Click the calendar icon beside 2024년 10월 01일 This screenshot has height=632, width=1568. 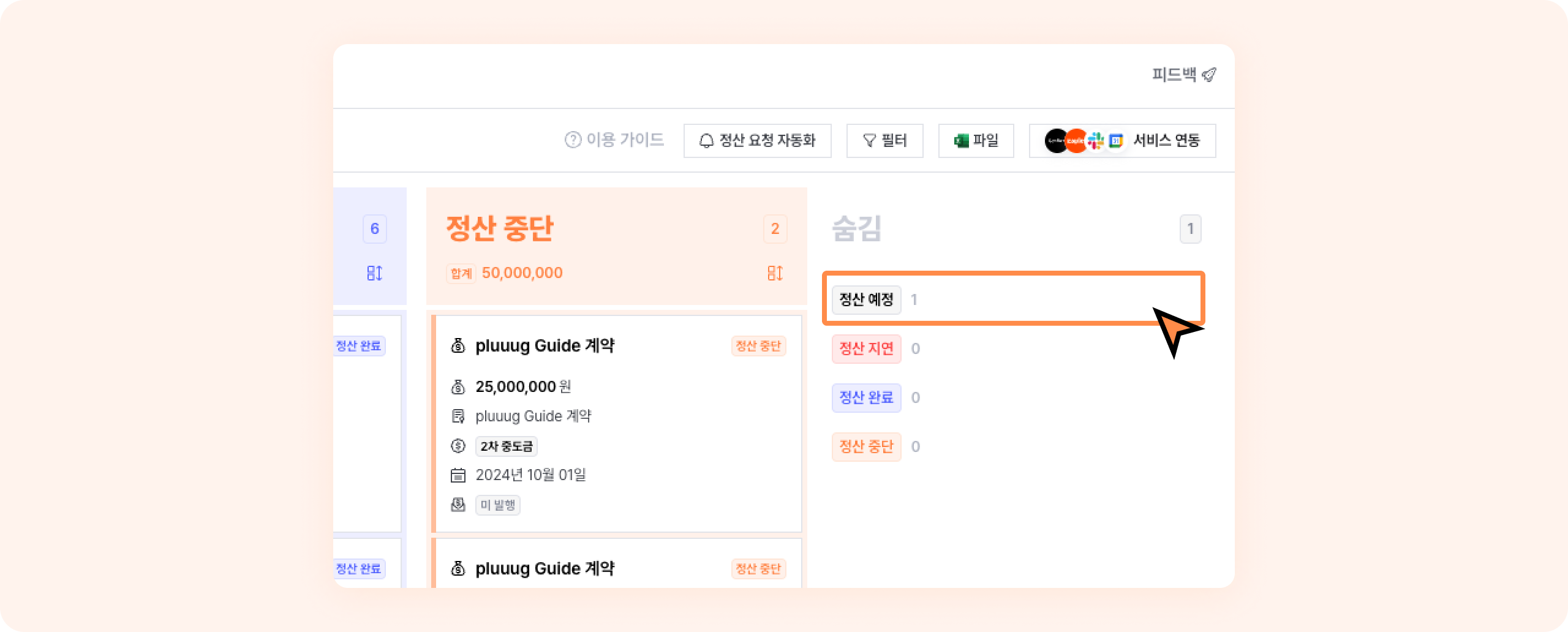[458, 475]
